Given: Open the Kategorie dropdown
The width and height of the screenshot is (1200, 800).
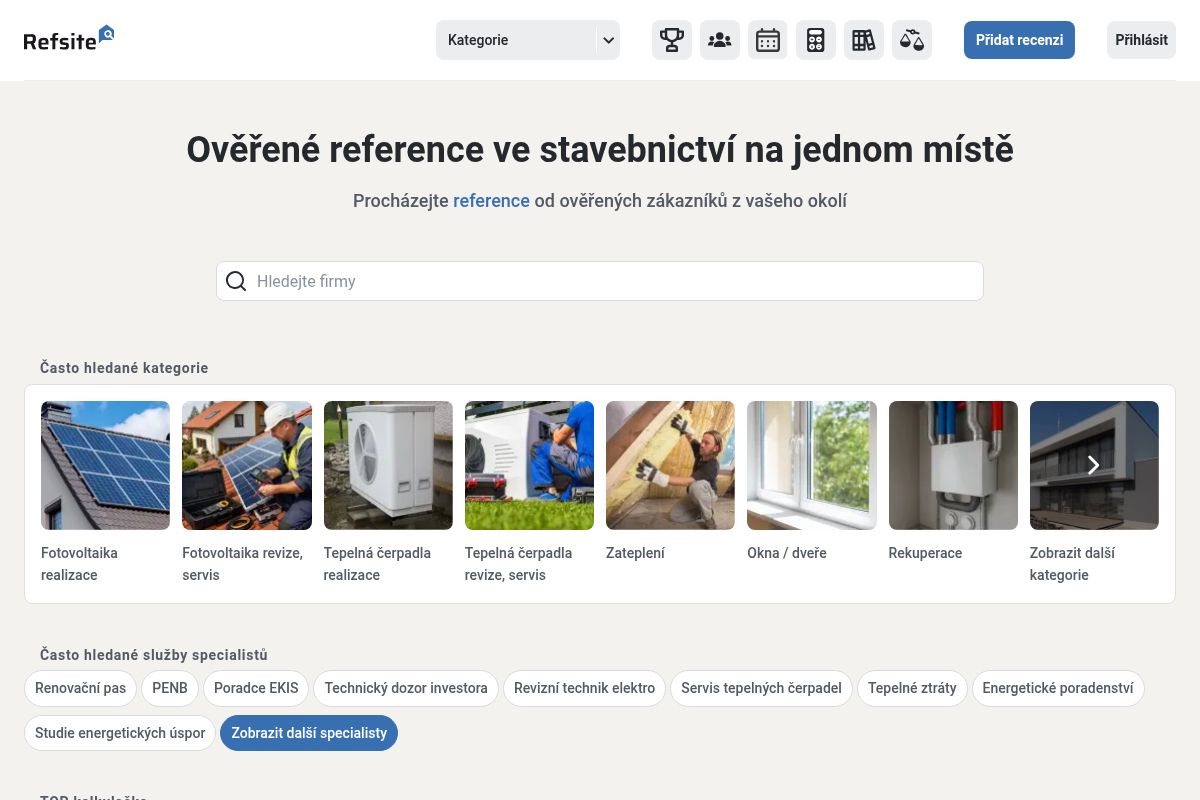Looking at the screenshot, I should pyautogui.click(x=528, y=40).
